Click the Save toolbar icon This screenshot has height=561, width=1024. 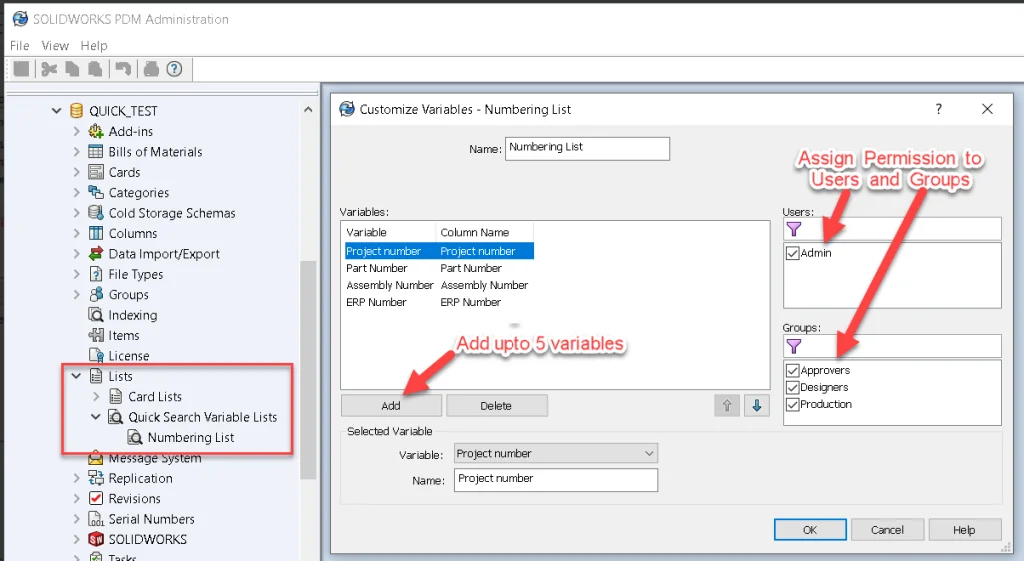[22, 69]
